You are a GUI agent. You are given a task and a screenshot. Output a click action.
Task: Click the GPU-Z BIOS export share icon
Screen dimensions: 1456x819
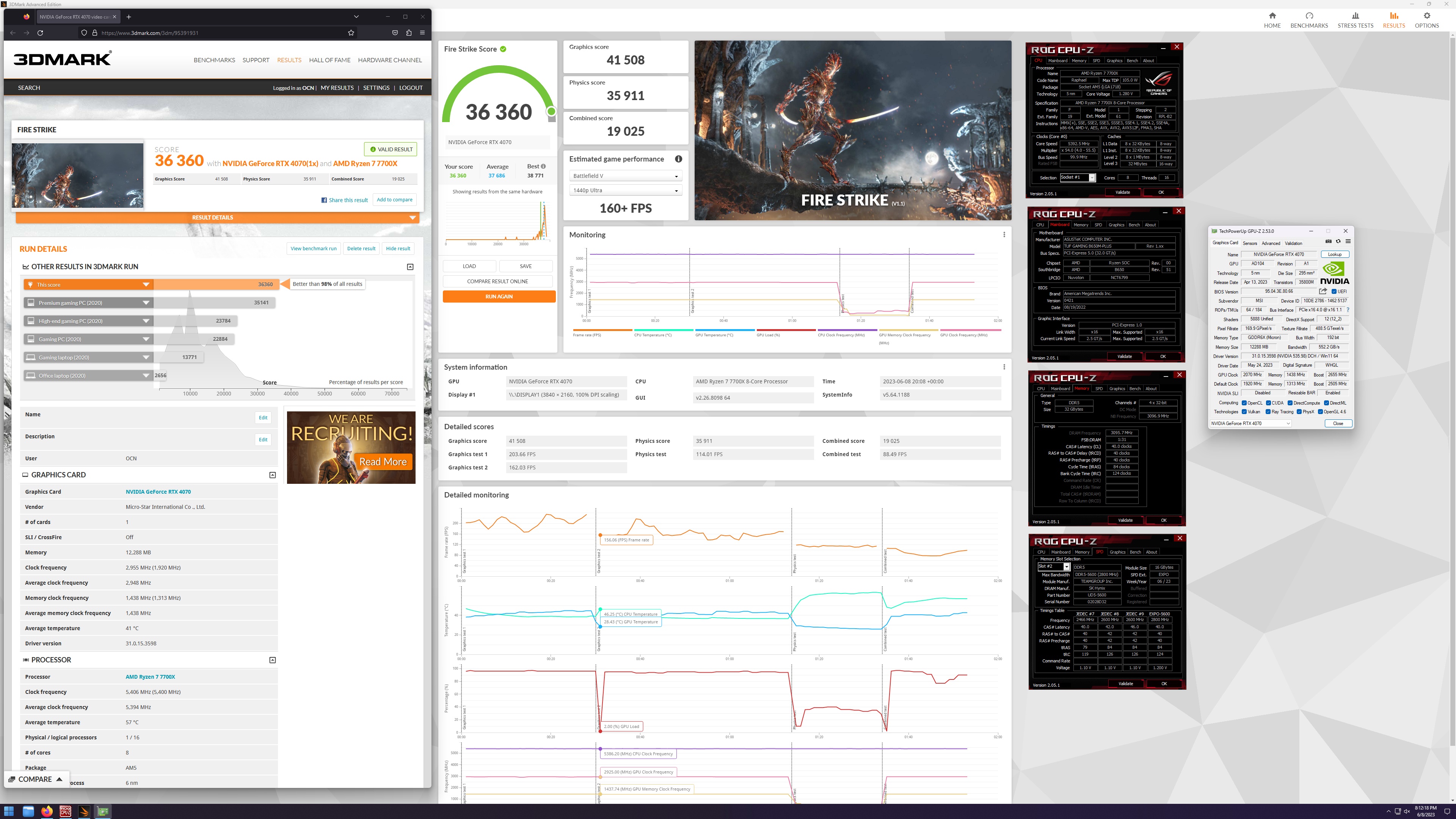(1323, 291)
